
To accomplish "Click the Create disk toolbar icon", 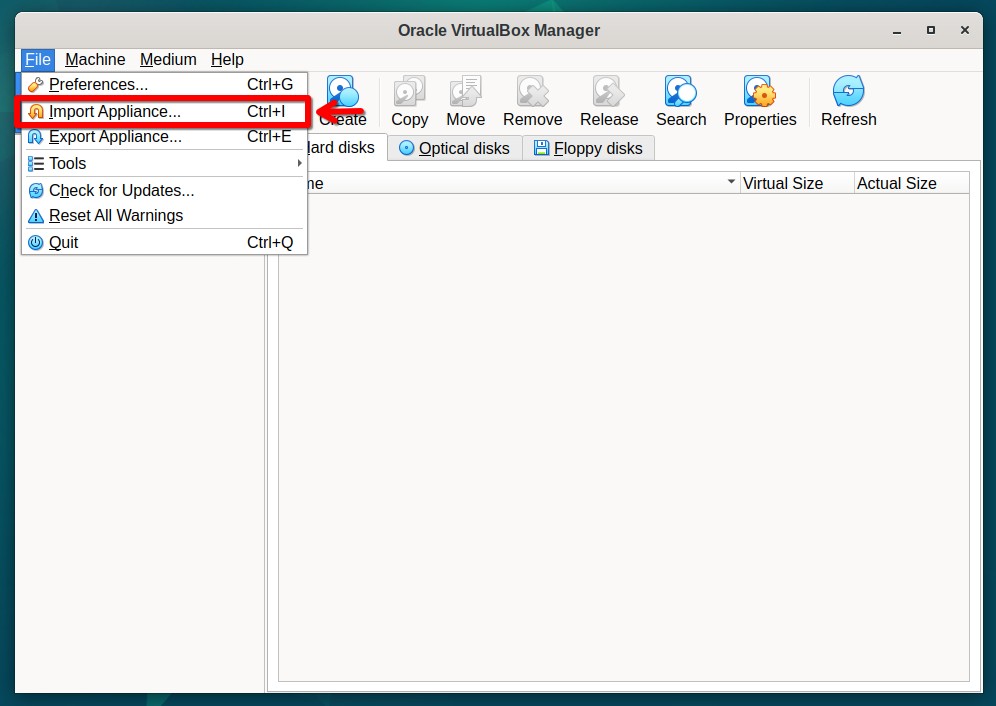I will [343, 92].
